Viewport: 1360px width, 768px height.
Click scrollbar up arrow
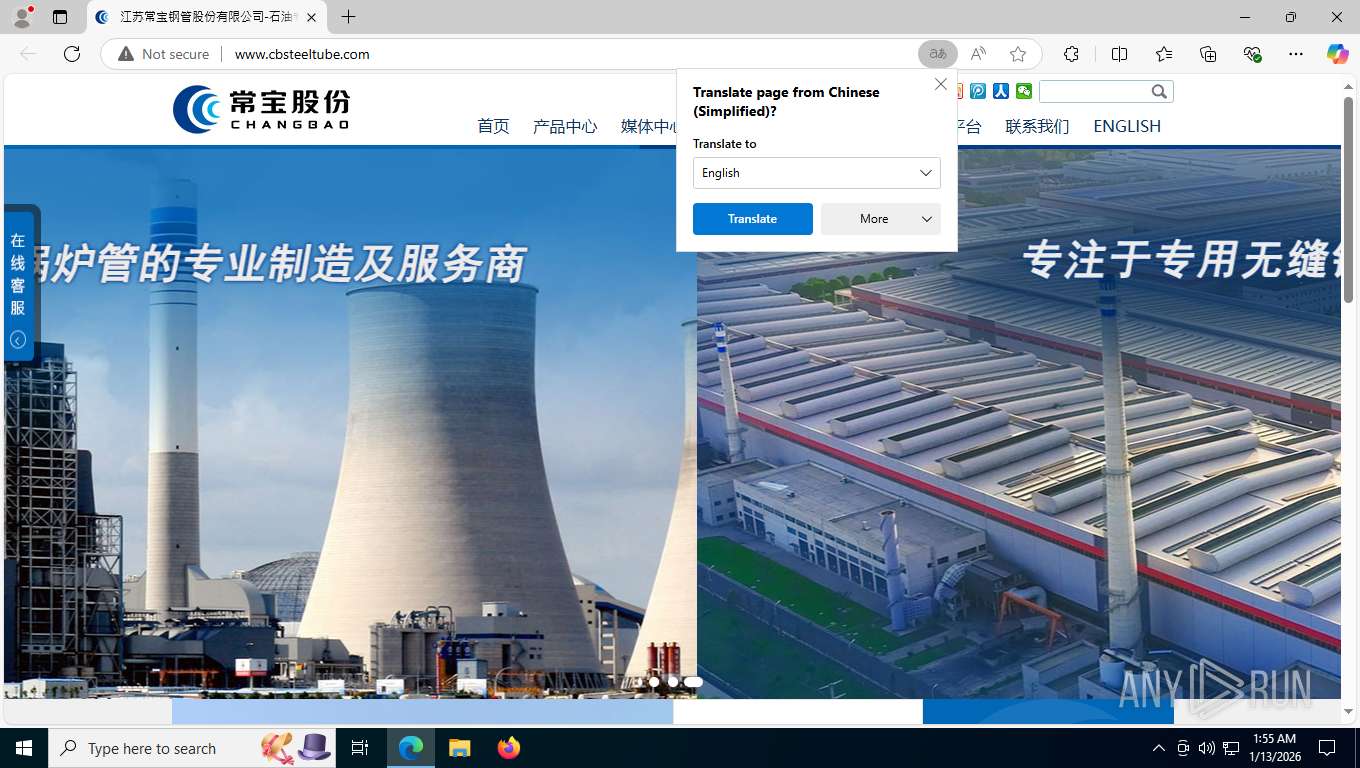point(1348,85)
